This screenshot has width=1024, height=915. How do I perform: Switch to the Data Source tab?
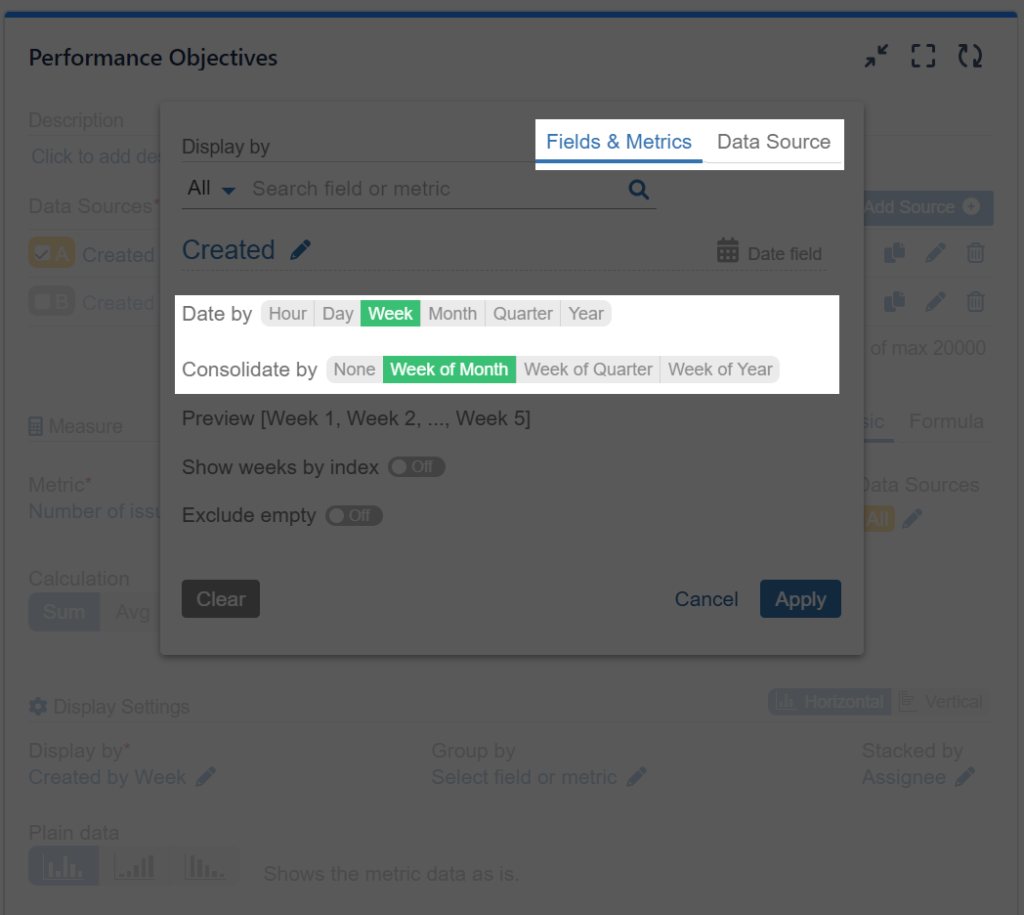(773, 142)
